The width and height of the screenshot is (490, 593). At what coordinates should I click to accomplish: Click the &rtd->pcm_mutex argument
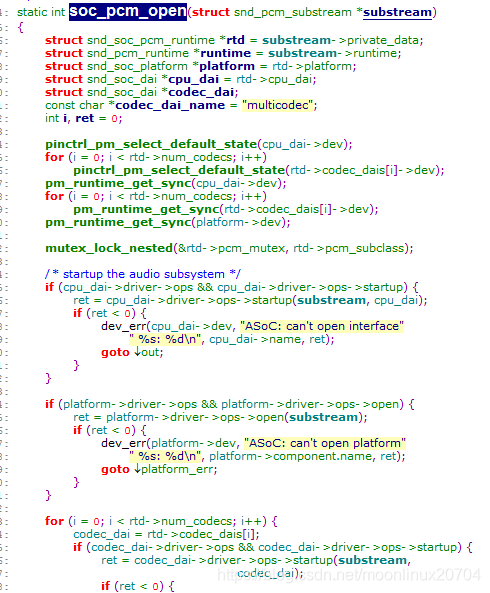pyautogui.click(x=231, y=248)
